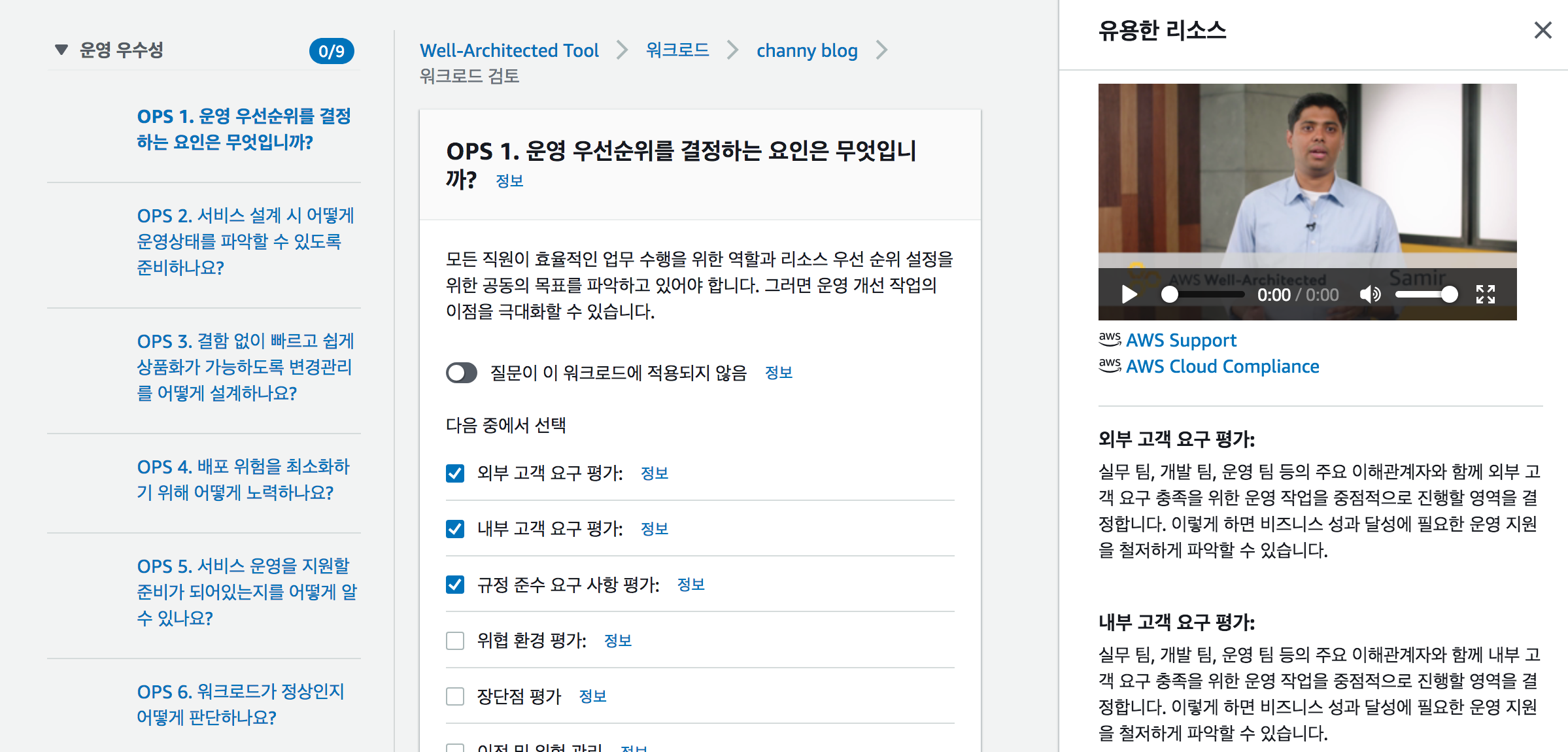Open OPS 2 question in sidebar
1568x752 pixels.
(245, 241)
